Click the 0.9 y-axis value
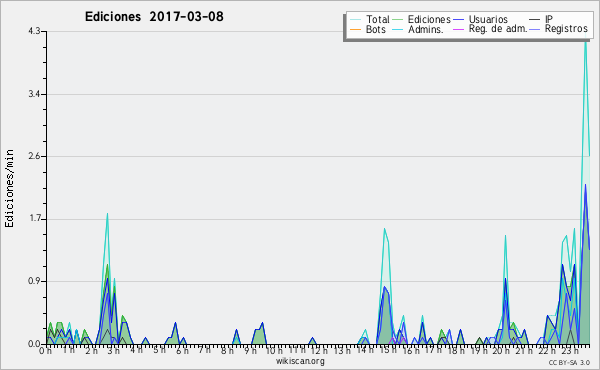Image resolution: width=600 pixels, height=370 pixels. (x=34, y=281)
